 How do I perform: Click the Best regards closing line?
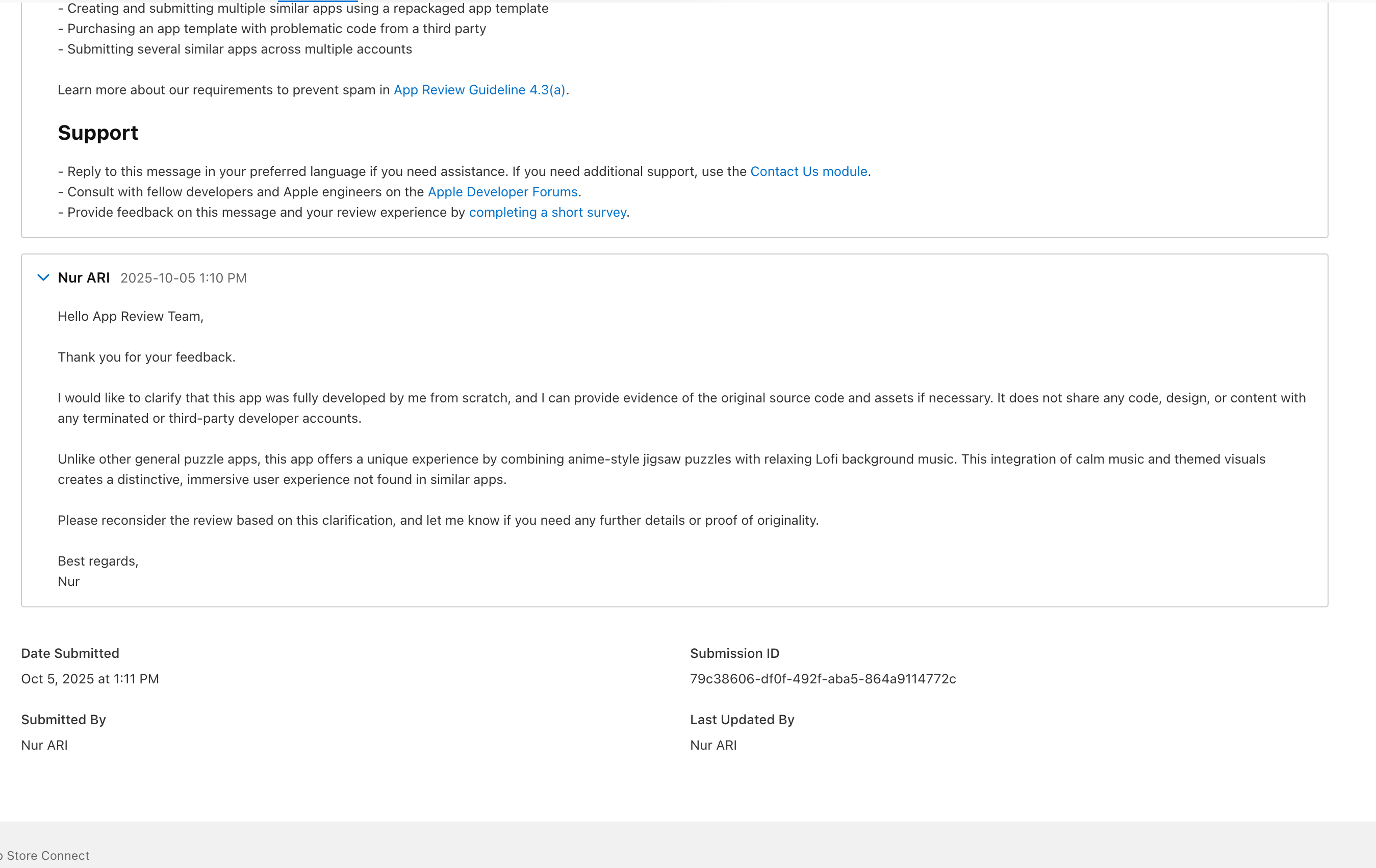[x=98, y=561]
